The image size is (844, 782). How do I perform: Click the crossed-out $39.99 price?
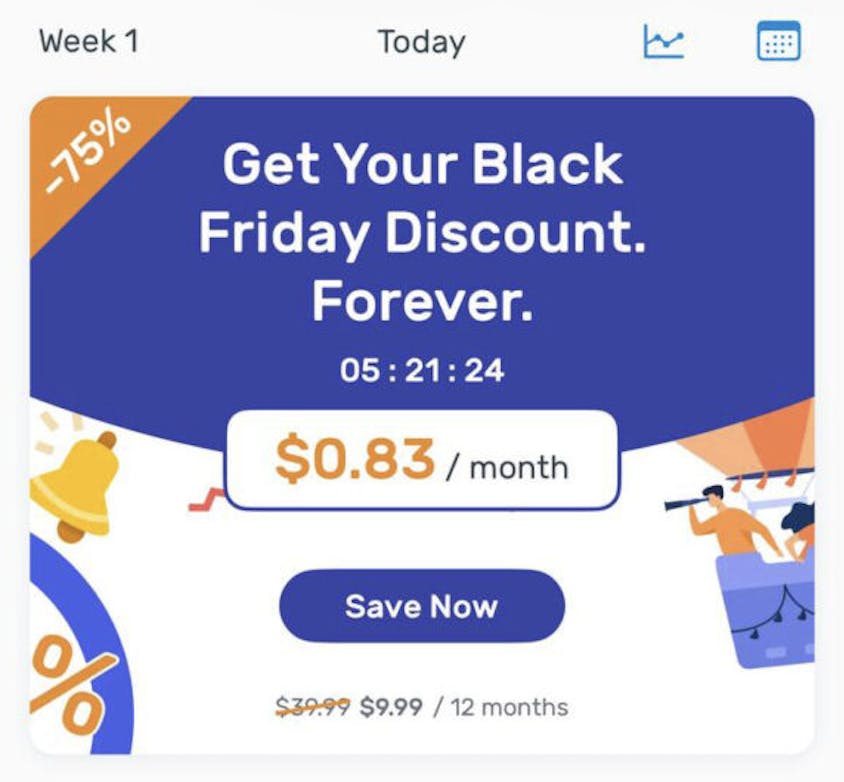313,708
